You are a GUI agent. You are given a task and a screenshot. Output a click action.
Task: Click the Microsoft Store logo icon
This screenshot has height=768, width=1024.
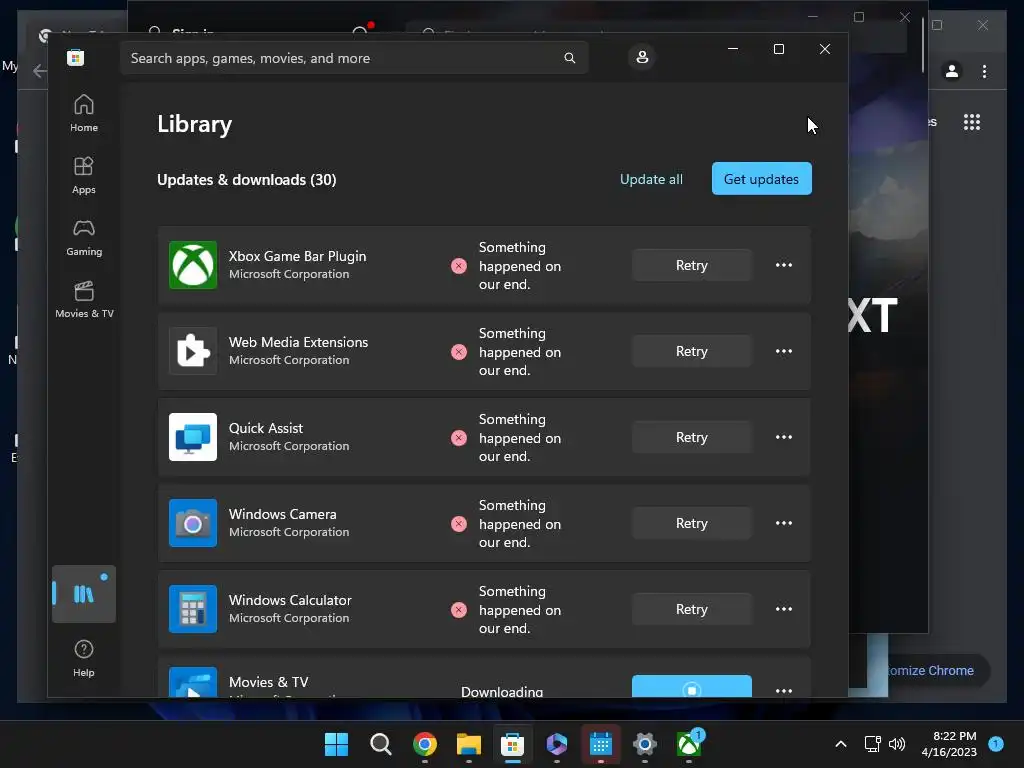pos(76,58)
